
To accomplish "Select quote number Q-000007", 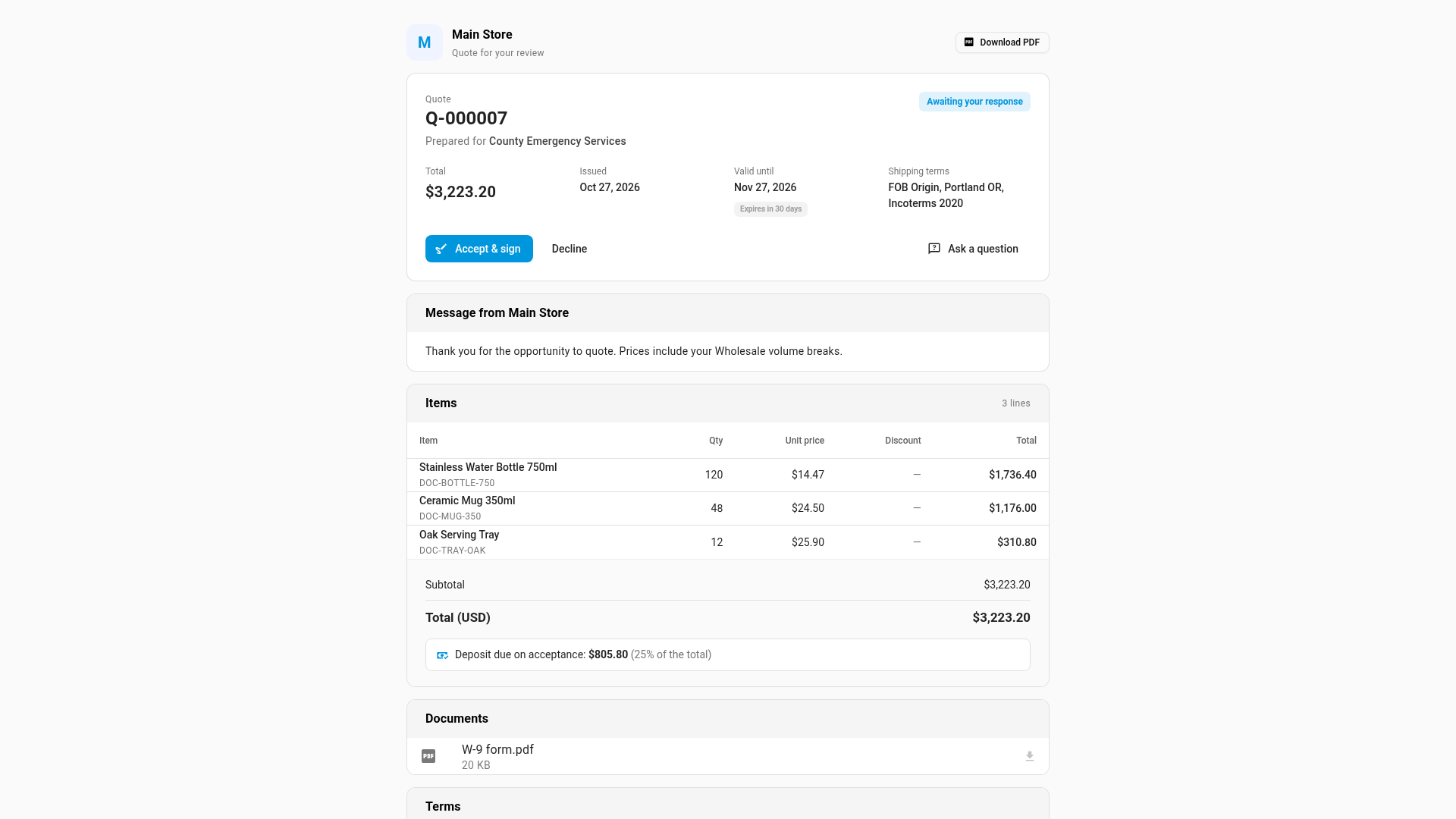I will pyautogui.click(x=466, y=118).
